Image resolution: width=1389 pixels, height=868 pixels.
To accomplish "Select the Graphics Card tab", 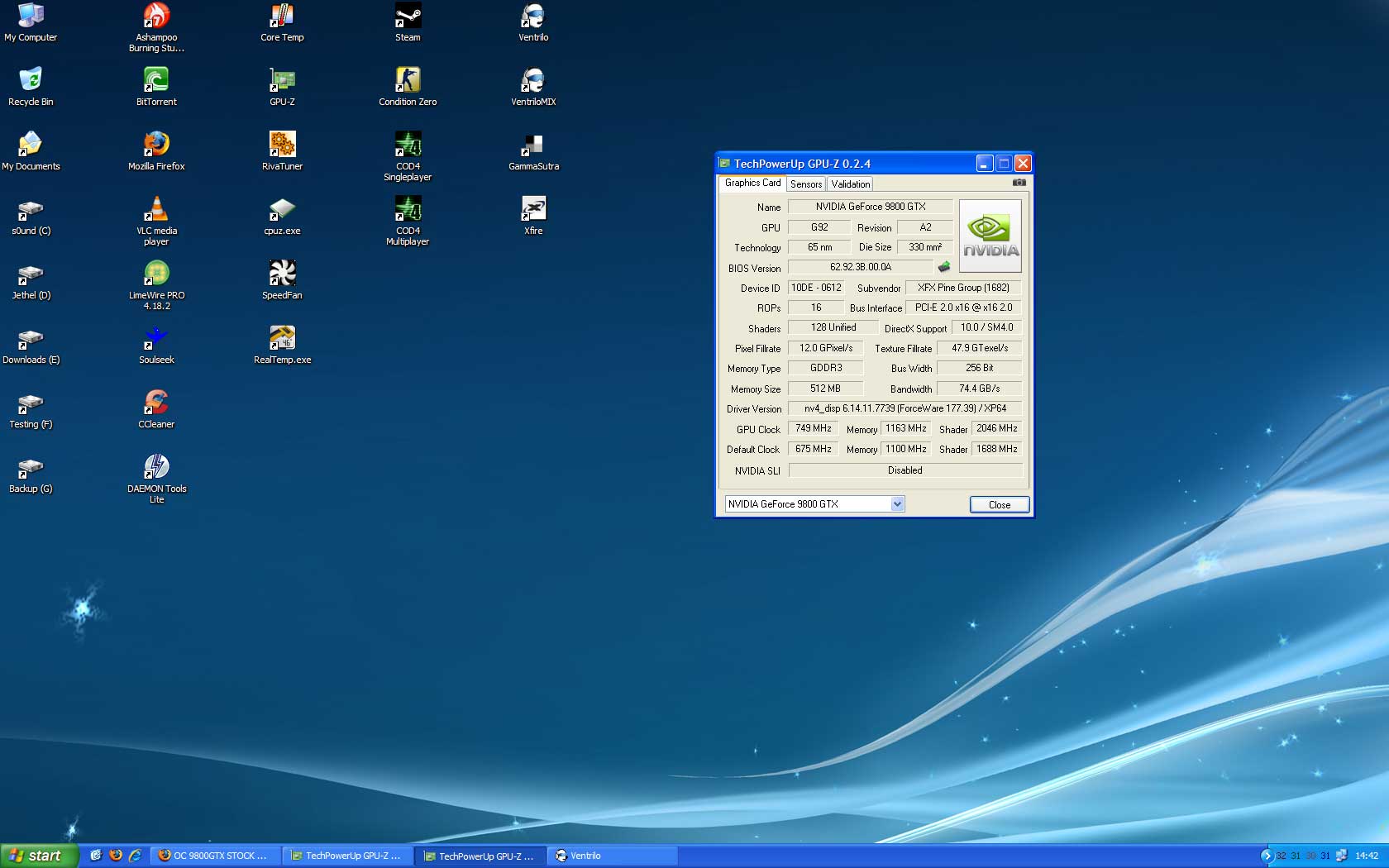I will coord(752,183).
